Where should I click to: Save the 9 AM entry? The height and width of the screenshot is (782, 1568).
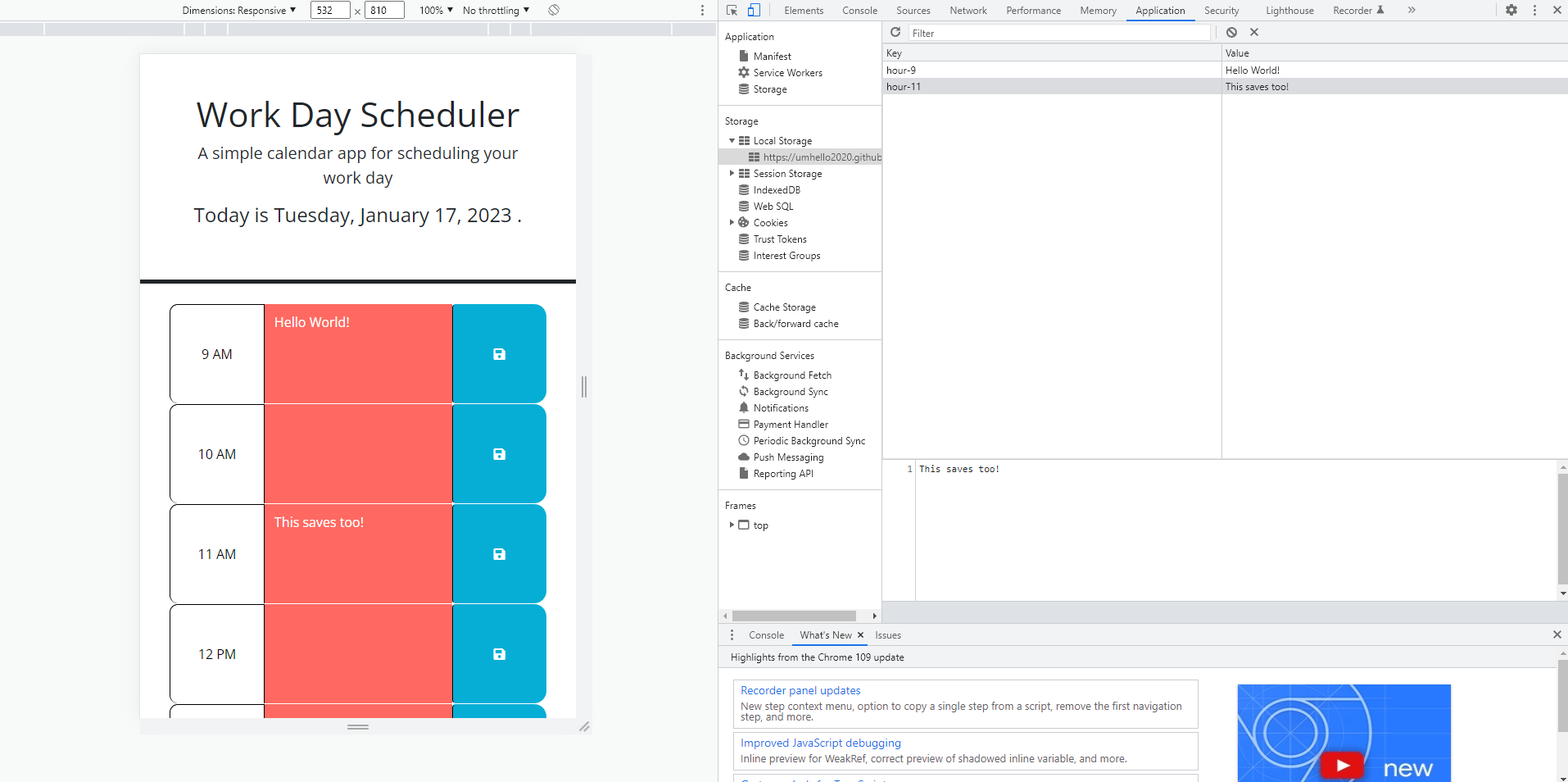coord(499,354)
